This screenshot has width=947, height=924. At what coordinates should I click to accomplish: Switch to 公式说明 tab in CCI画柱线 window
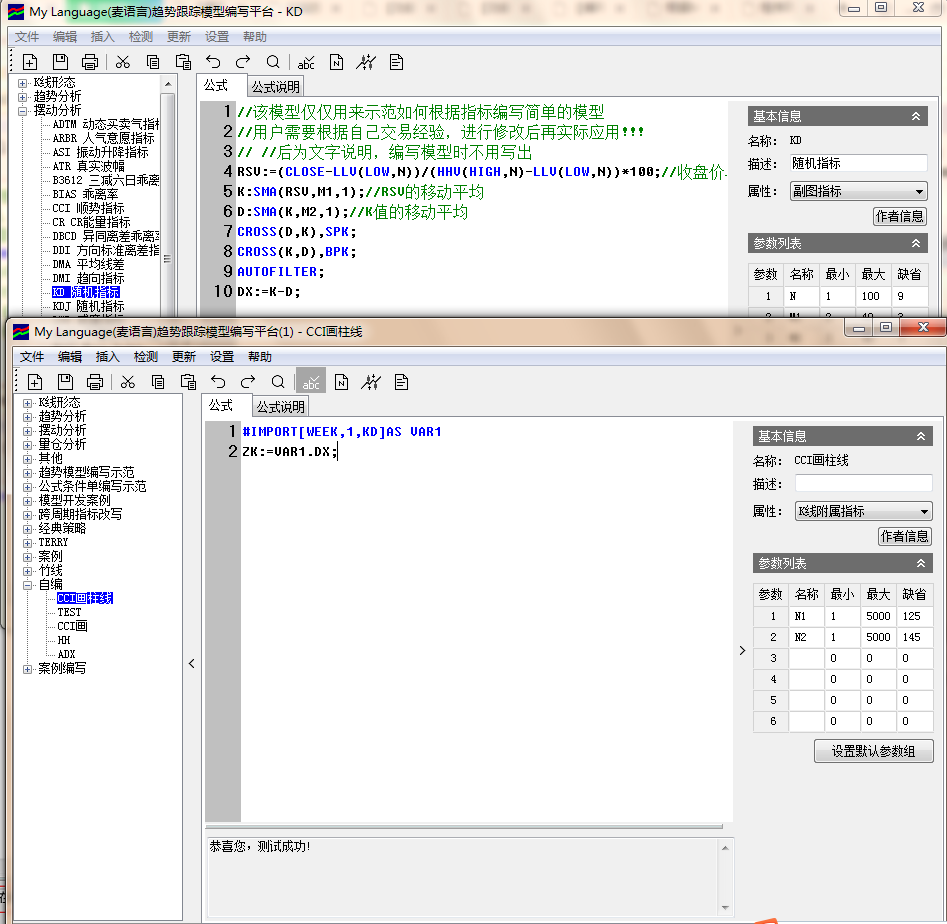coord(279,406)
